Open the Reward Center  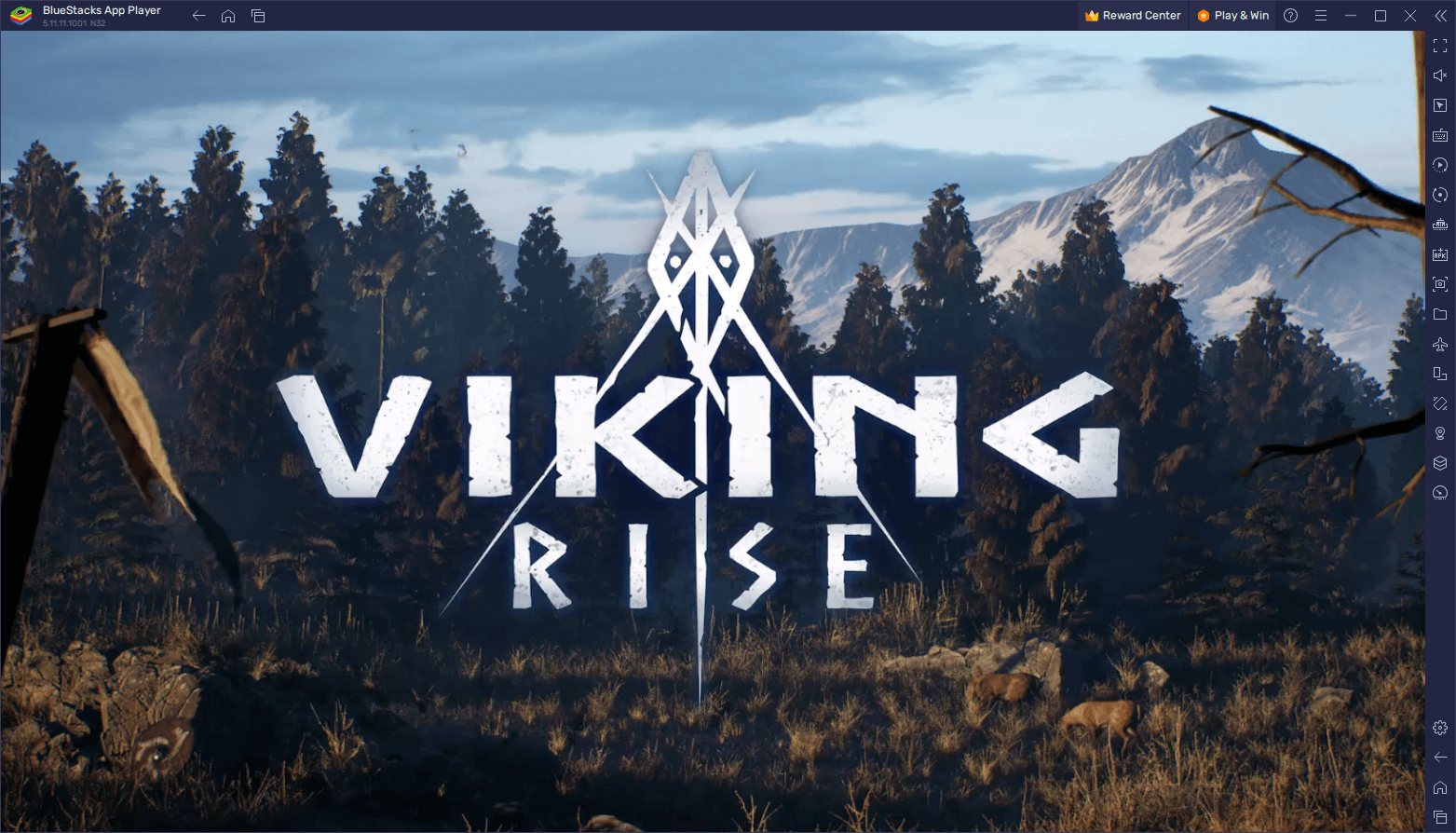coord(1133,16)
